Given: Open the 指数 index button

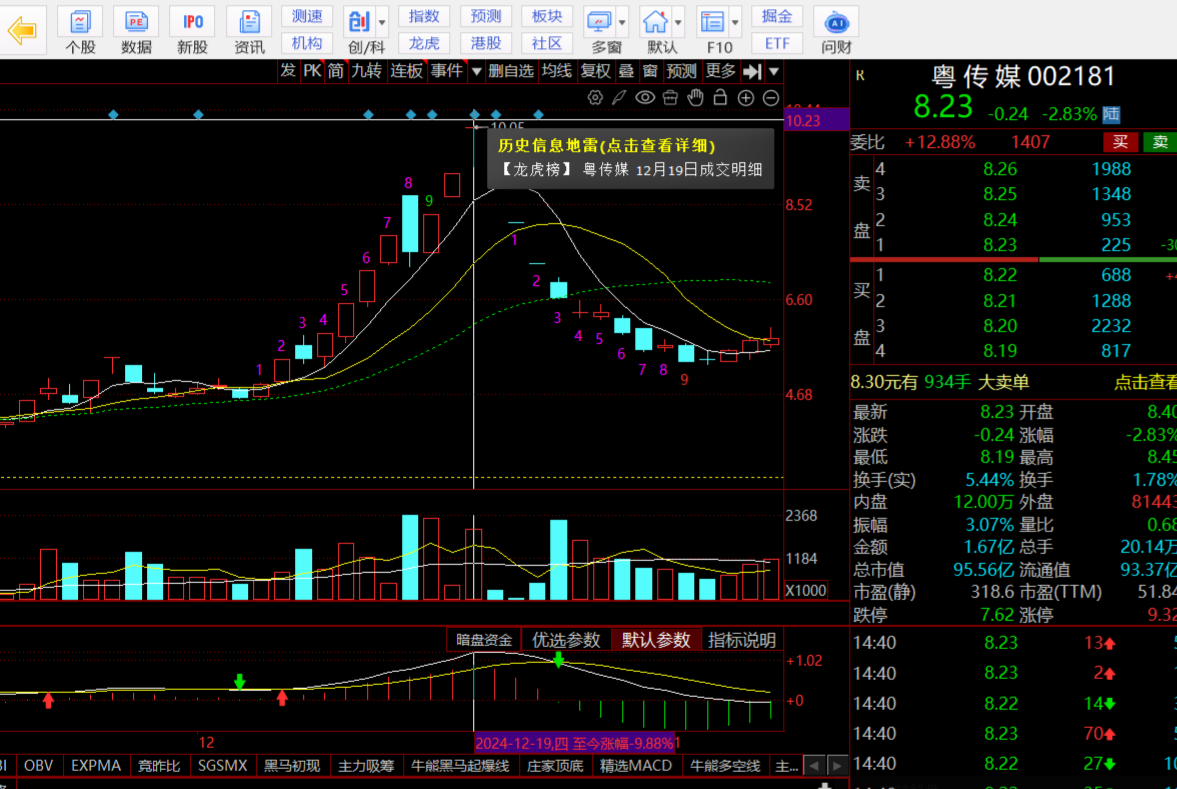Looking at the screenshot, I should point(424,17).
